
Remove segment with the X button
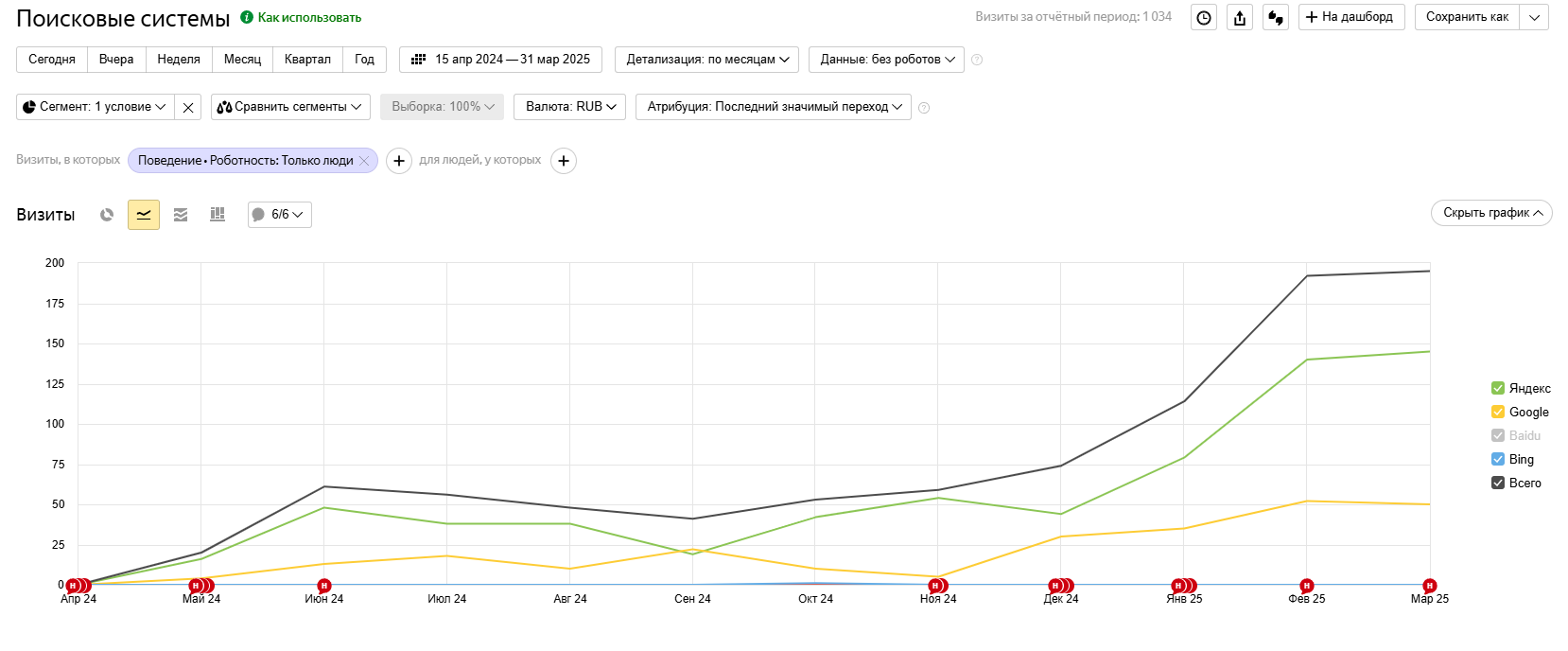(x=188, y=107)
